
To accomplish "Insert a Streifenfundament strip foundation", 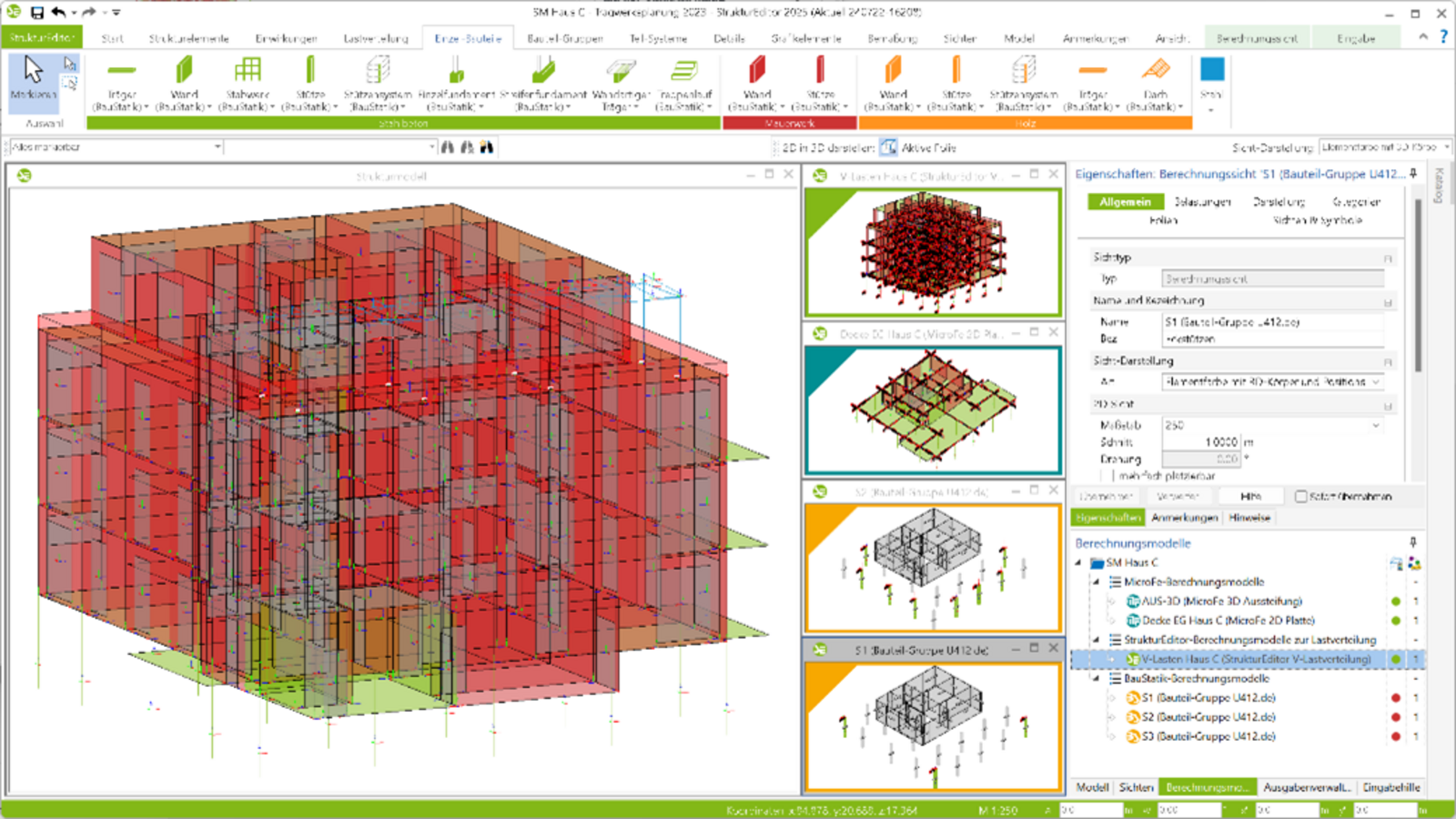I will tap(542, 83).
